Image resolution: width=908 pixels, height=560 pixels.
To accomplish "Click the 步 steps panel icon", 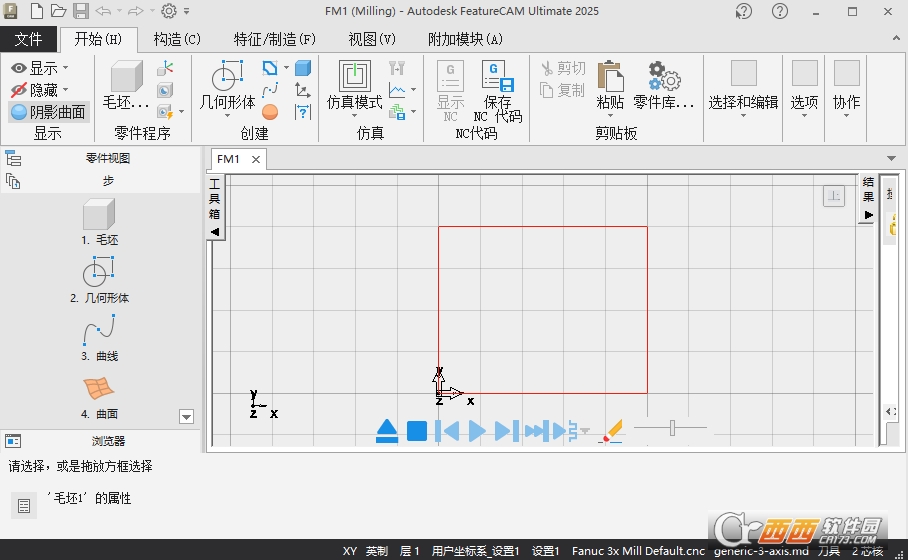I will pyautogui.click(x=13, y=181).
